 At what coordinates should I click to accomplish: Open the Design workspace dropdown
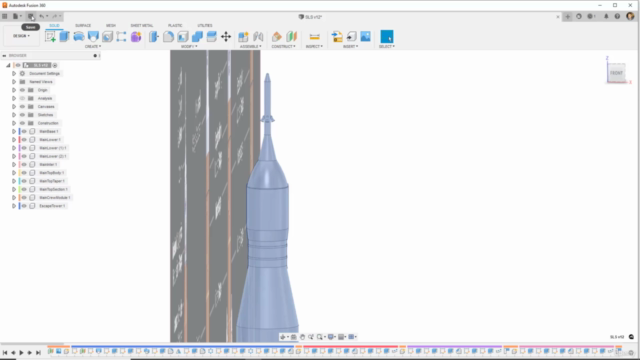(21, 36)
